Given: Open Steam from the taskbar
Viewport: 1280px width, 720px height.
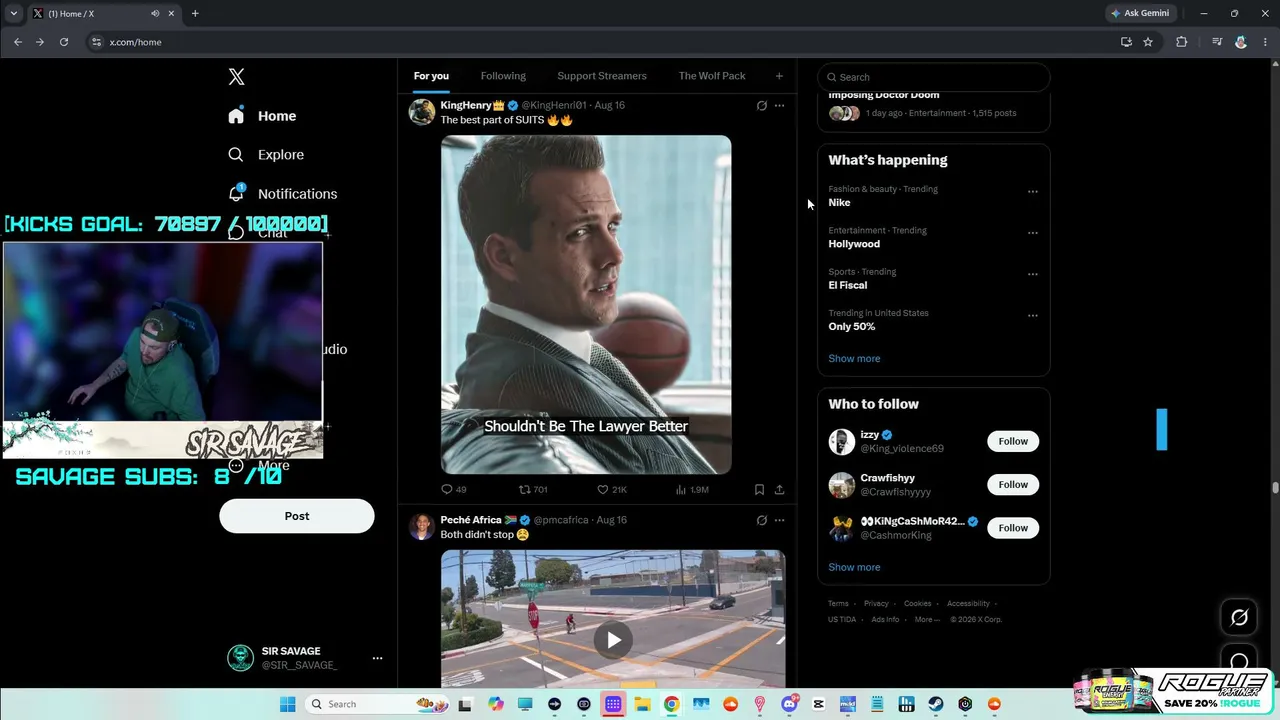Looking at the screenshot, I should [x=936, y=704].
